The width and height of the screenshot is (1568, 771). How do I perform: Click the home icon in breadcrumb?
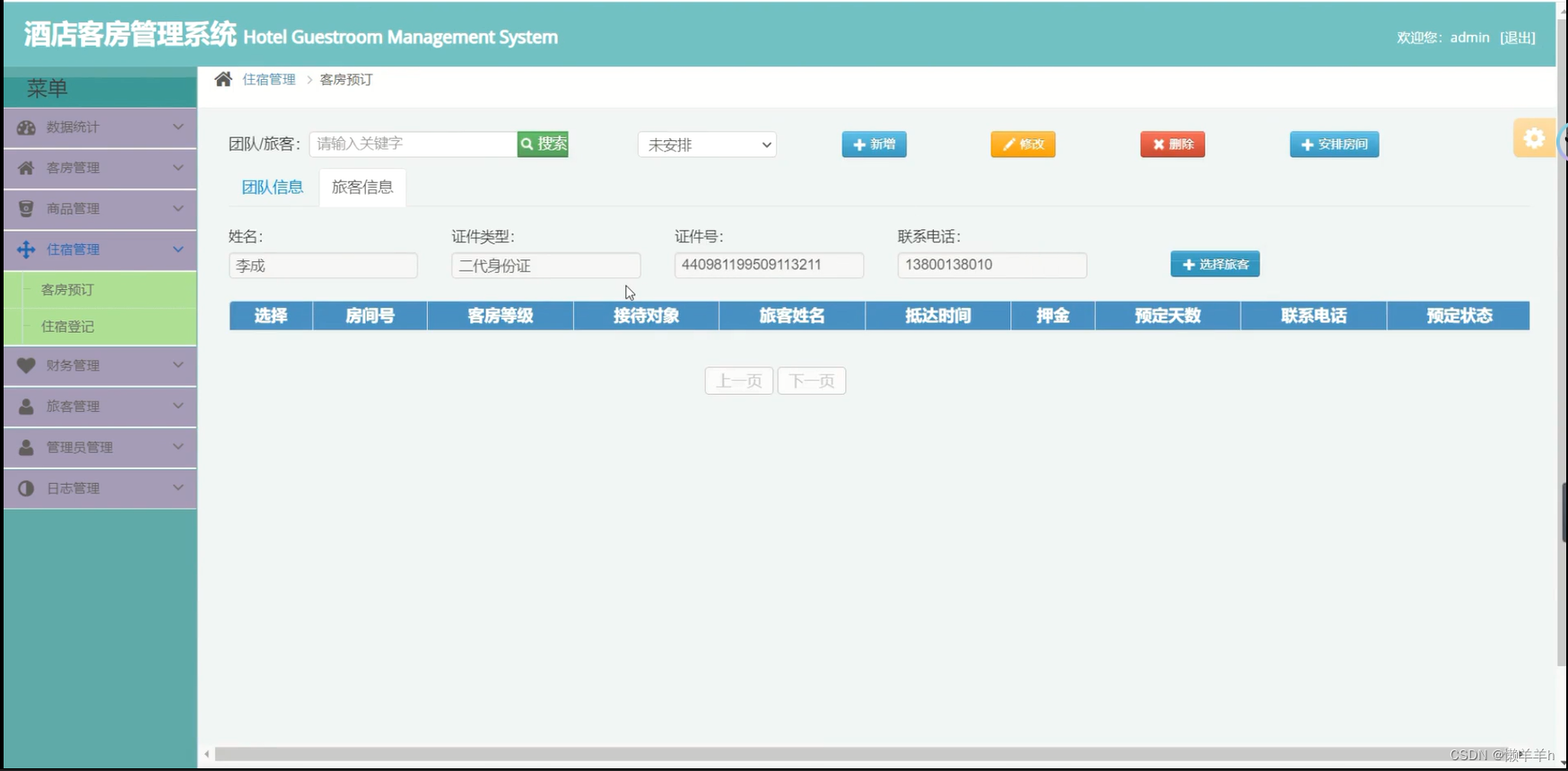point(223,79)
